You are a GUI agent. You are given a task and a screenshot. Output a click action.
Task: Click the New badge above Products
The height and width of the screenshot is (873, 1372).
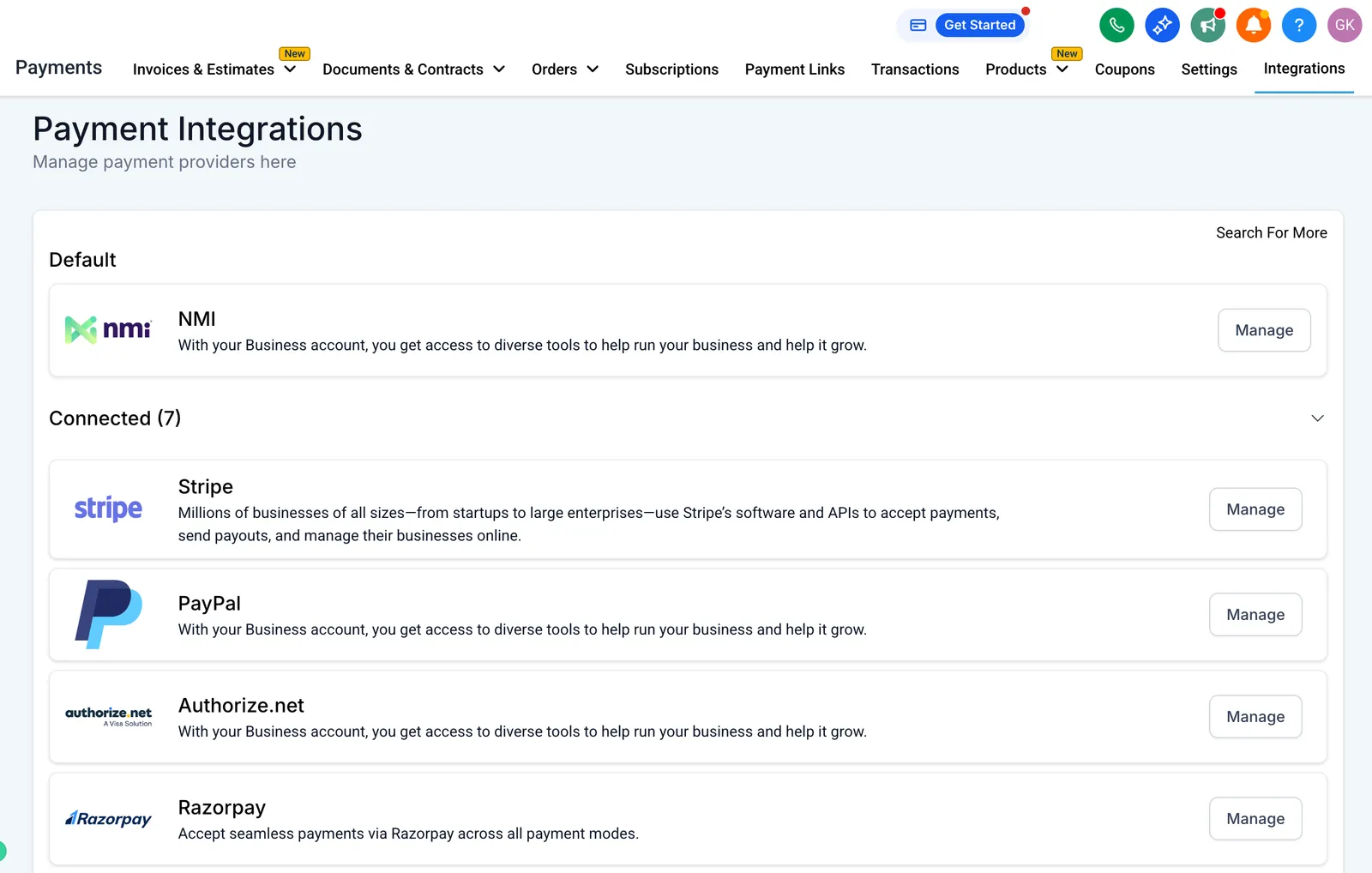[1067, 53]
